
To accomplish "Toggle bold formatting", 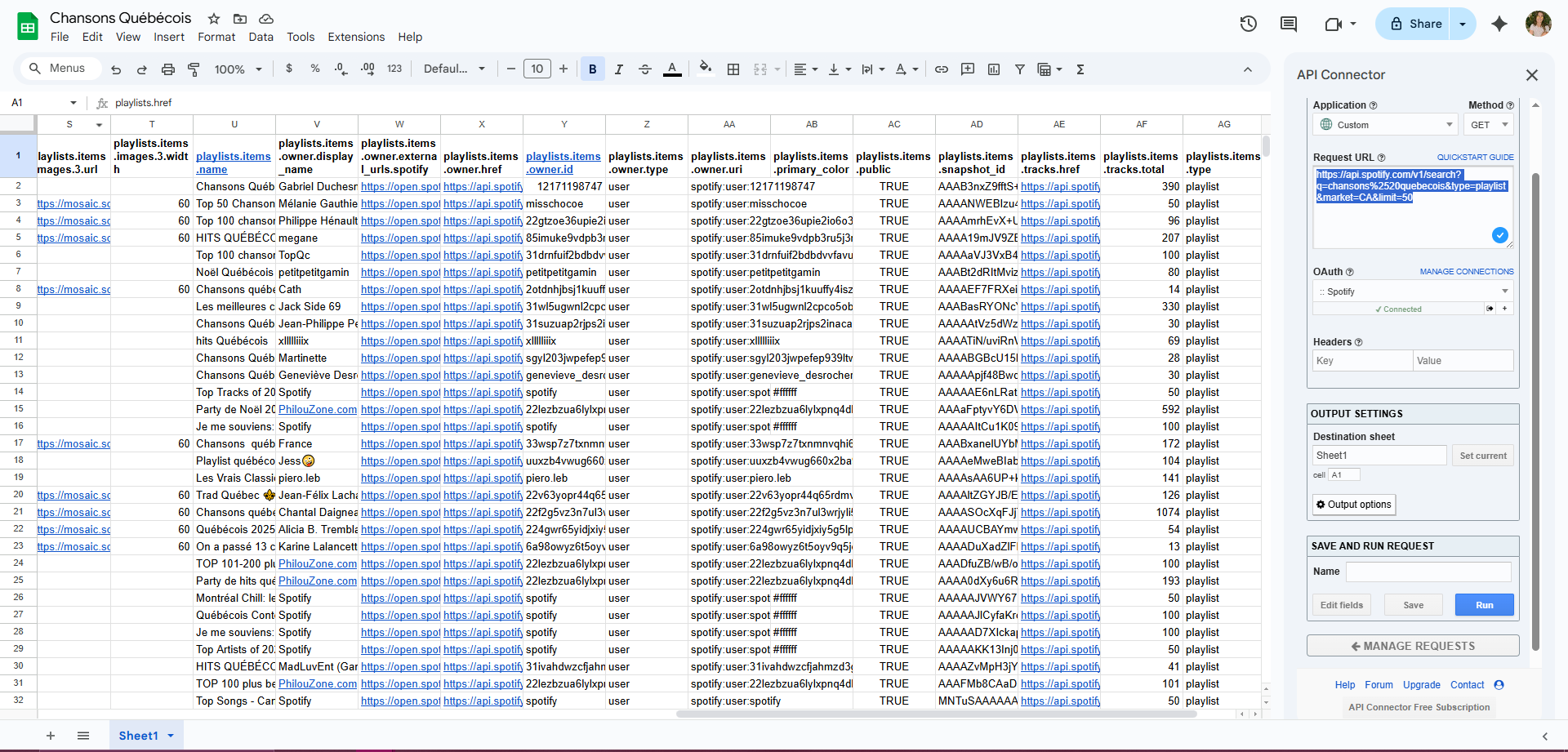I will [593, 69].
